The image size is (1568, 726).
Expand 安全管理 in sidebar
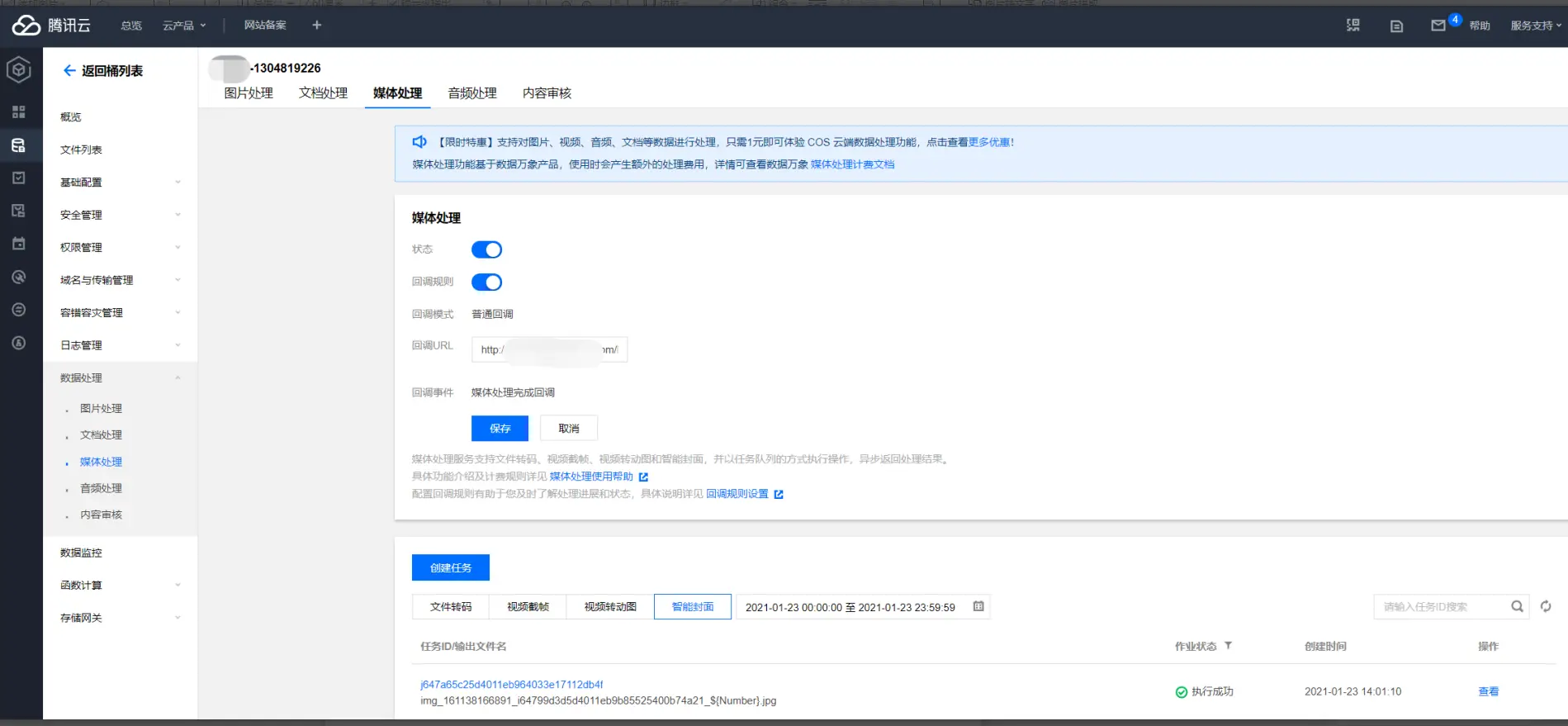point(120,215)
